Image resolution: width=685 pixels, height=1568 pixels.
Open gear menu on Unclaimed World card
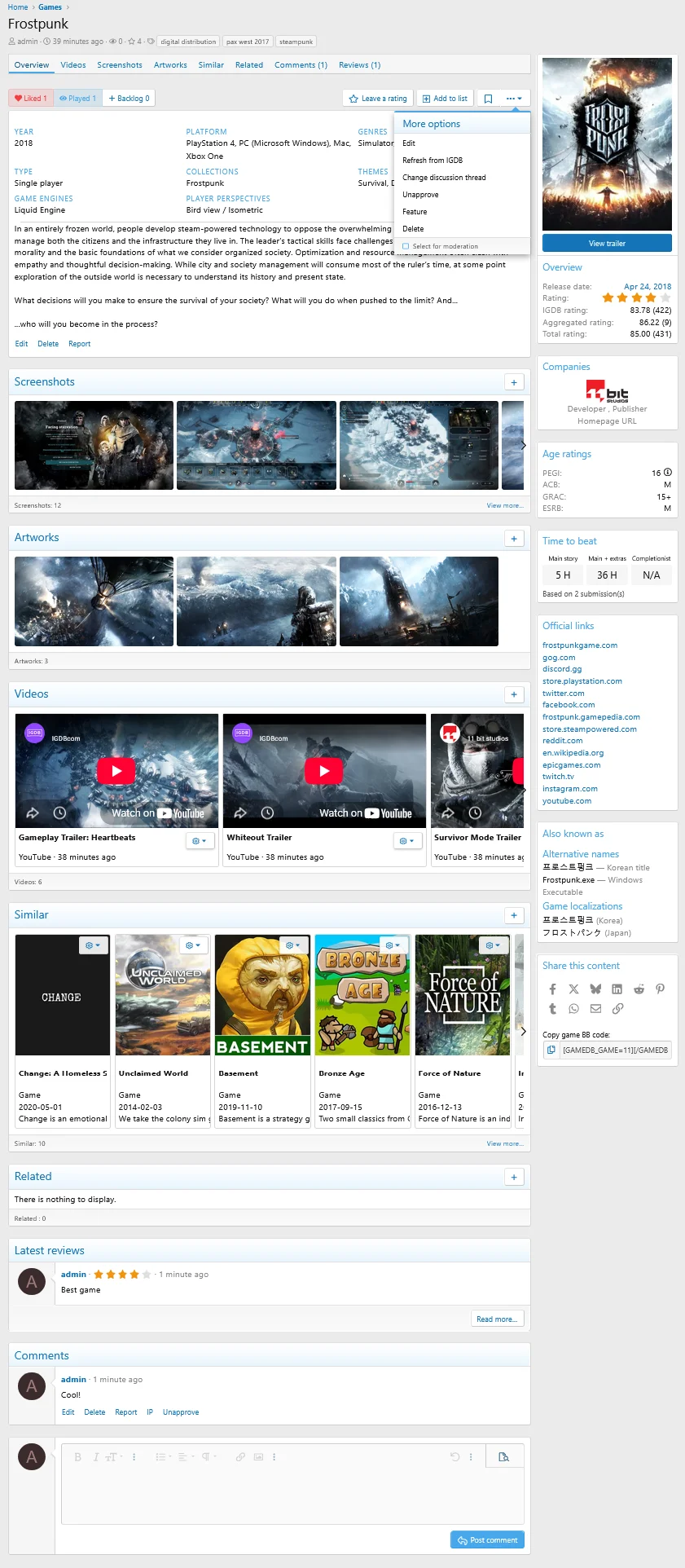[x=193, y=945]
